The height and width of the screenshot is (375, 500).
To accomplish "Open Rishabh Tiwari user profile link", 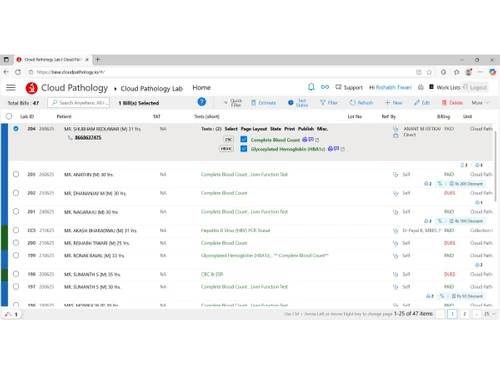I will pyautogui.click(x=394, y=87).
